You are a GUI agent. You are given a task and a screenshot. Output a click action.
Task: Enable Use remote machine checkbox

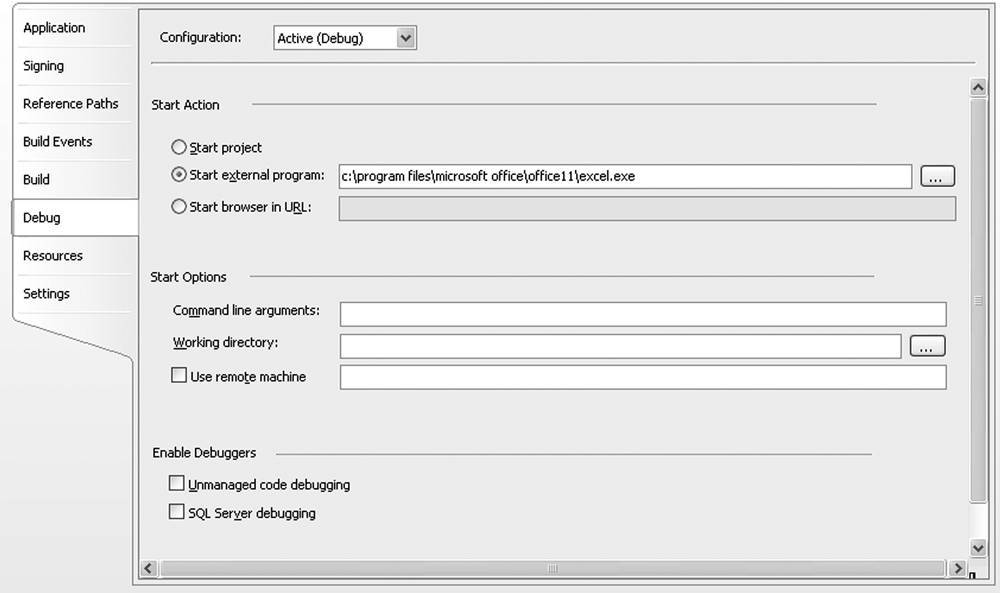(179, 375)
